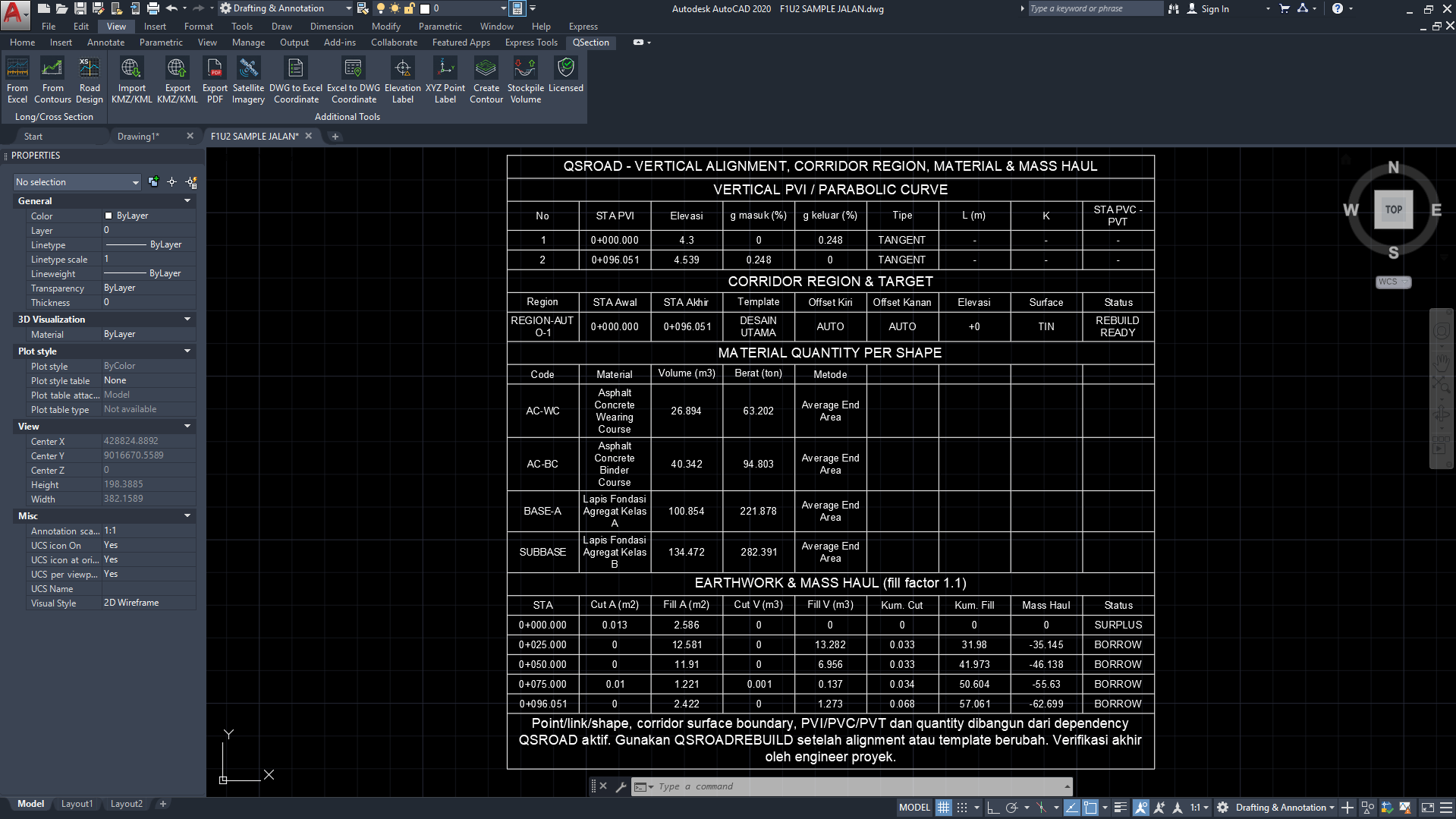The image size is (1456, 819).
Task: Activate the XYZ Point Label tool
Action: click(x=445, y=80)
